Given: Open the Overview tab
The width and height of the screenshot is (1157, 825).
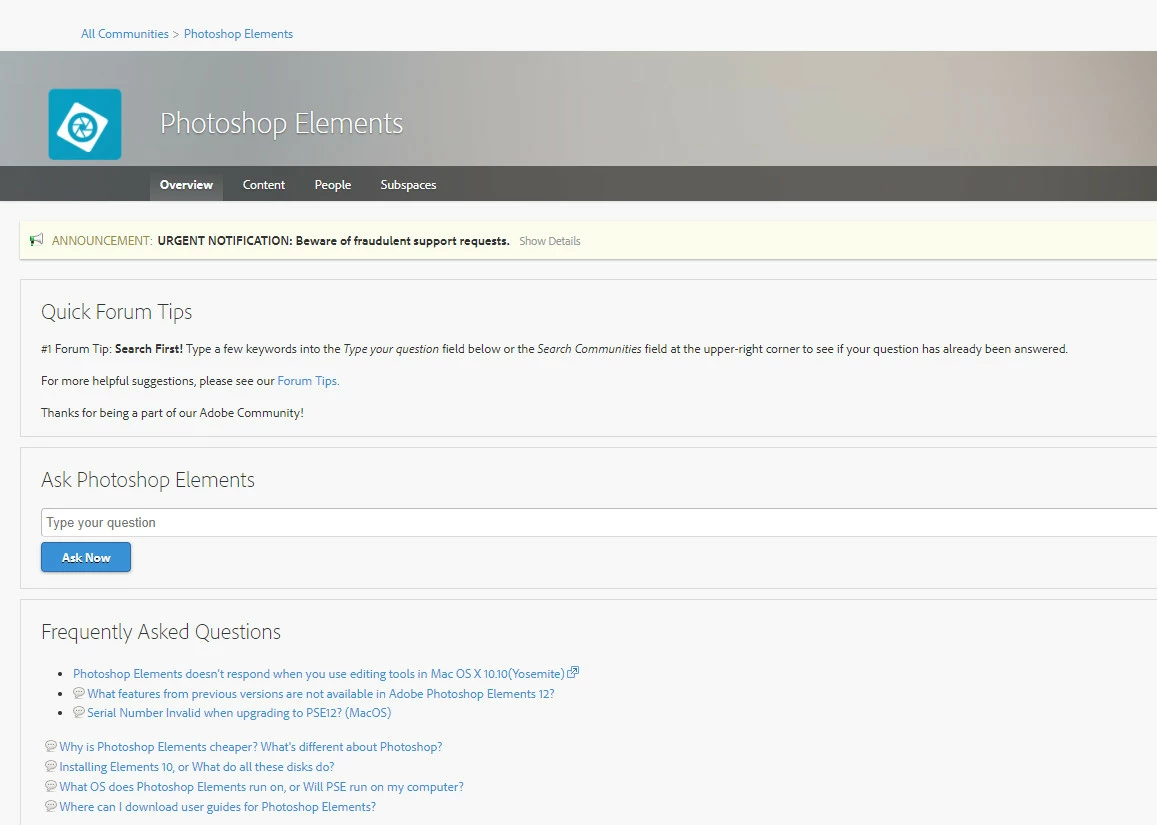Looking at the screenshot, I should click(x=186, y=184).
